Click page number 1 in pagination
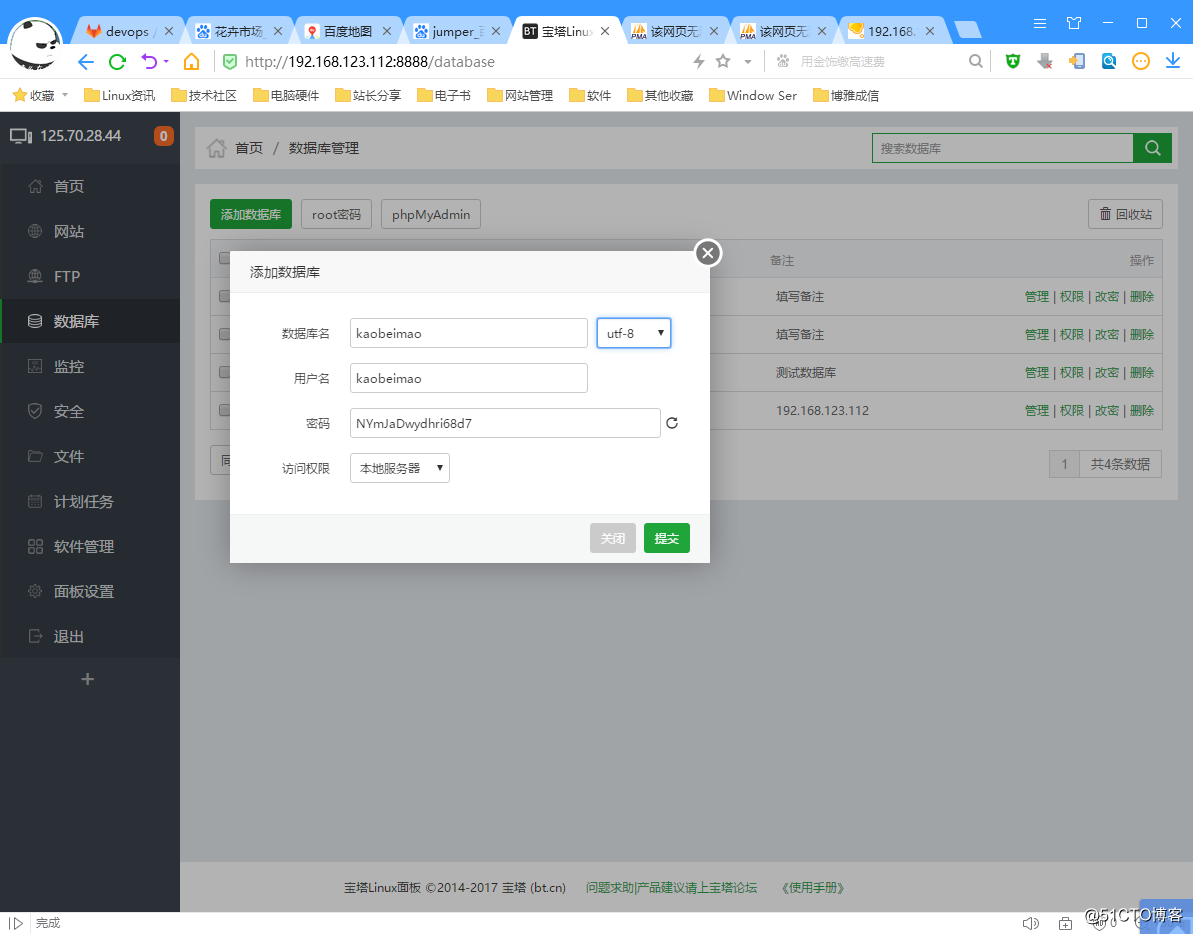This screenshot has width=1193, height=934. click(1064, 464)
